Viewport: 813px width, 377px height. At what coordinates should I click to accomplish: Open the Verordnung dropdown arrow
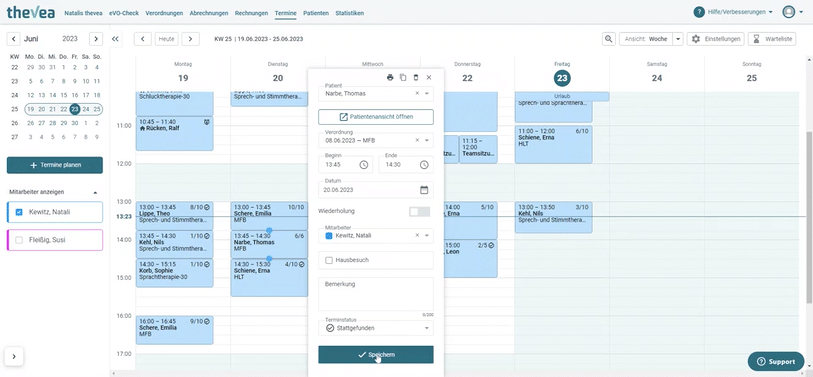coord(427,140)
